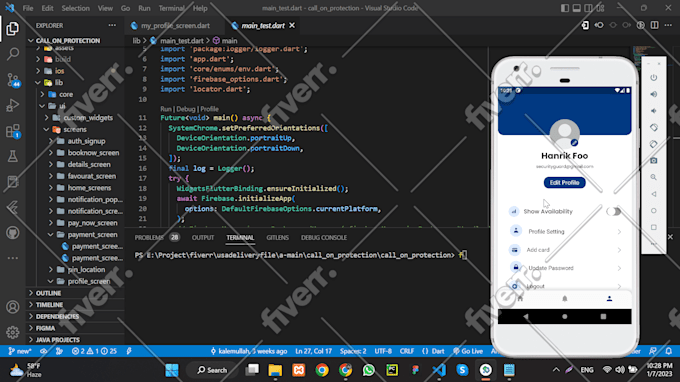The image size is (680, 382).
Task: Click the terminal command prompt line
Action: click(x=301, y=255)
